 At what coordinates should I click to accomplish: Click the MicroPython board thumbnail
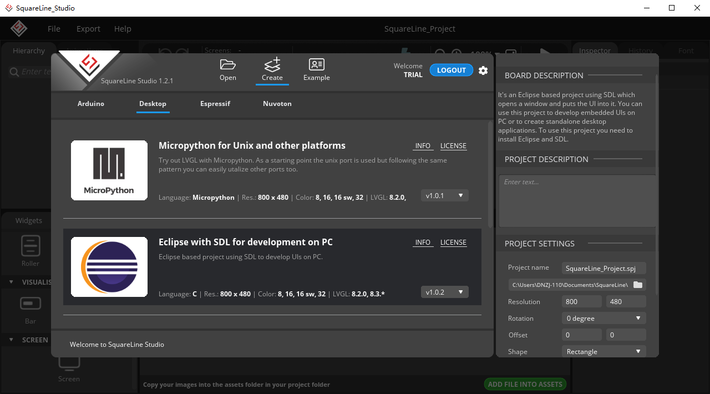[x=109, y=170]
